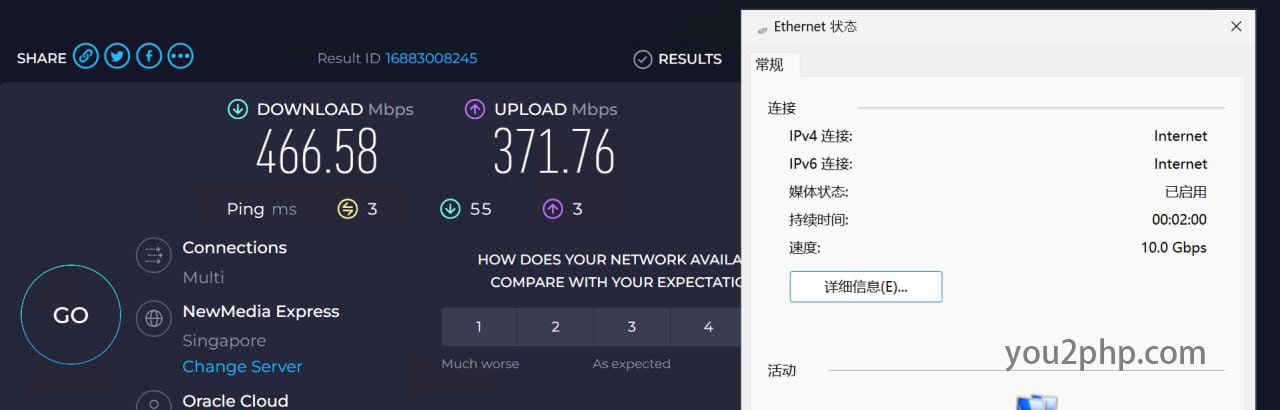Click the idle ping latency icon

click(x=348, y=209)
